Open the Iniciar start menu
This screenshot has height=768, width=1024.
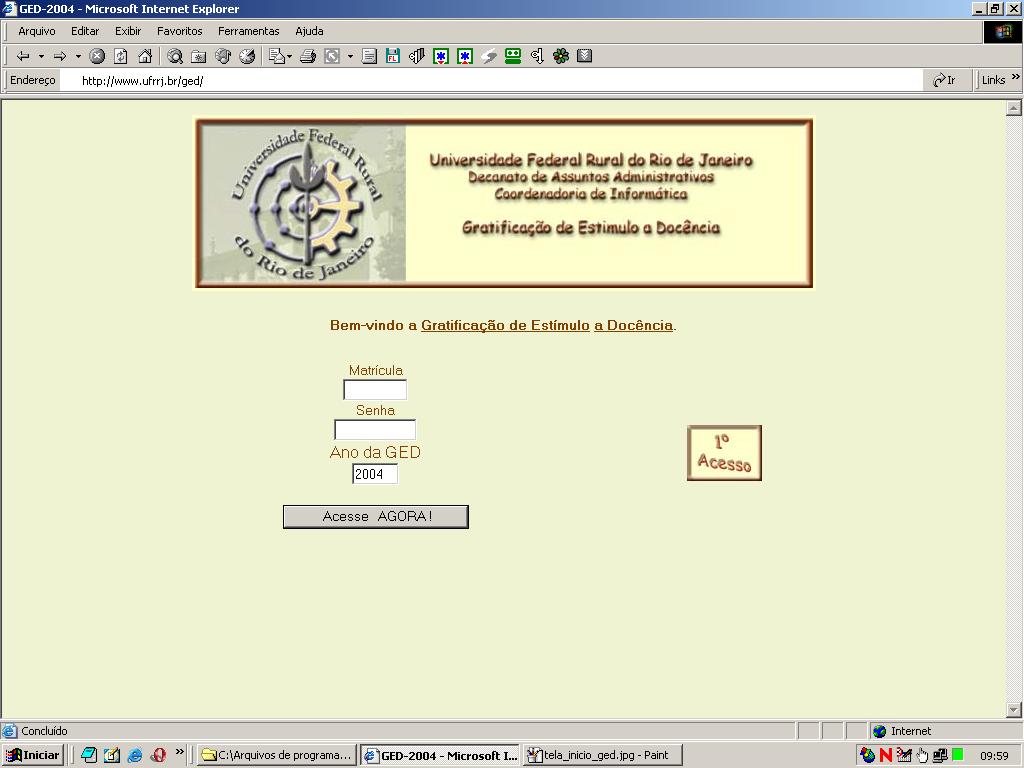coord(33,756)
